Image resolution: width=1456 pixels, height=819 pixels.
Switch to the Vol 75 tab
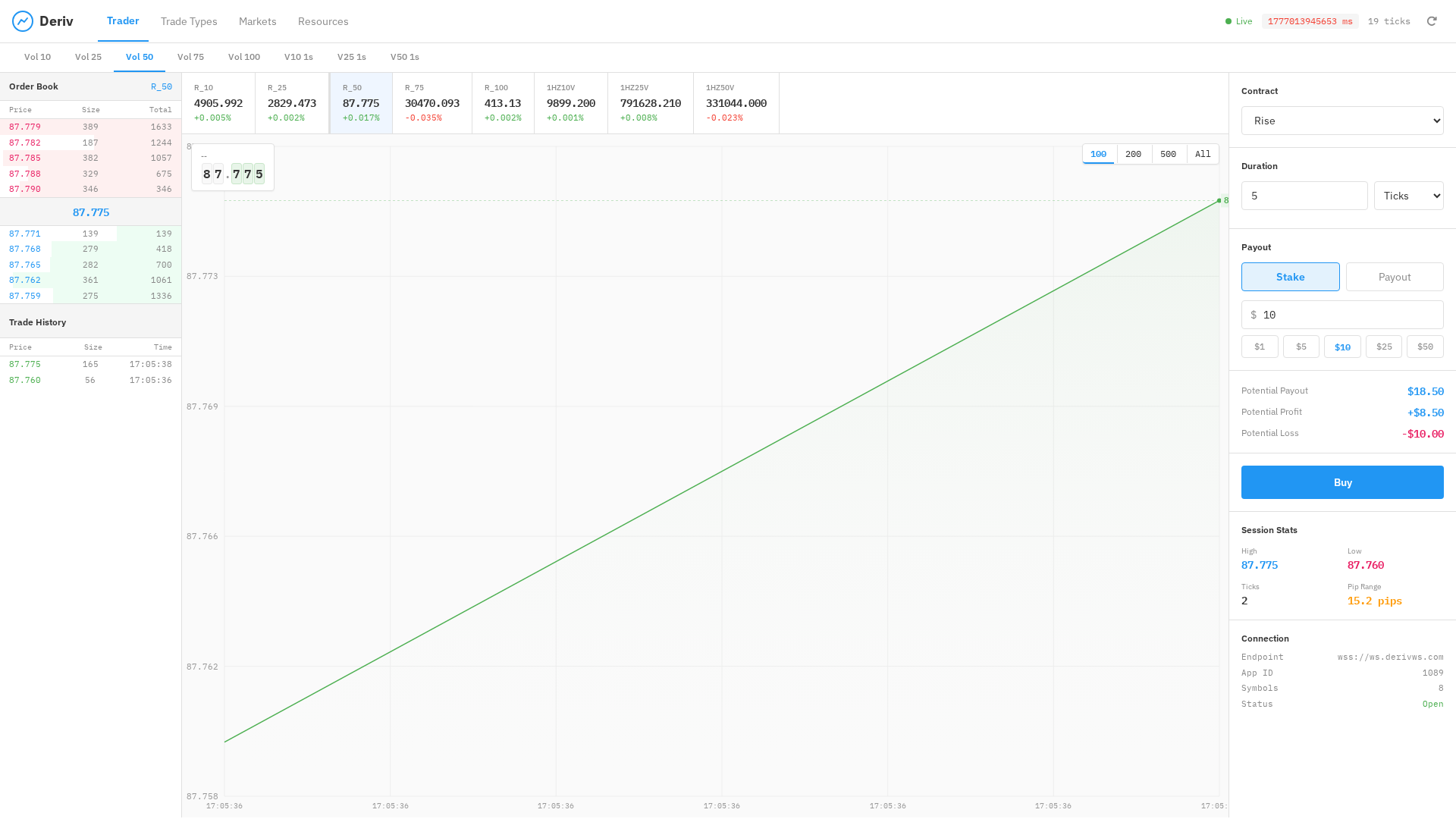pos(190,57)
